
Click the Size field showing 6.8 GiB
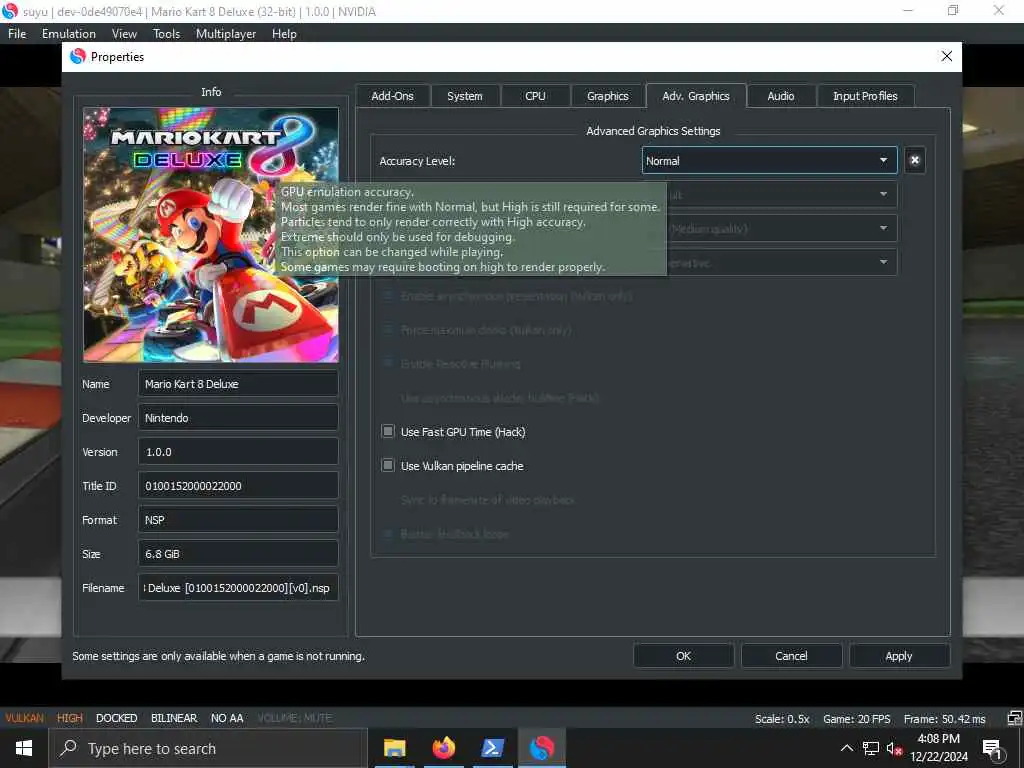(x=238, y=554)
